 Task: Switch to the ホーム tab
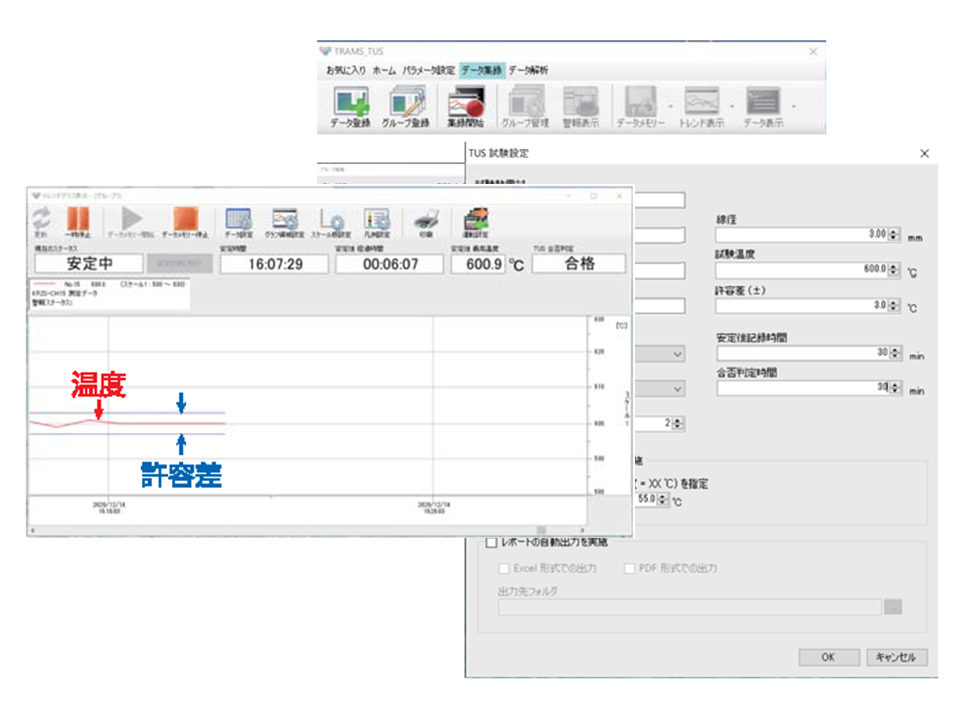(x=384, y=70)
